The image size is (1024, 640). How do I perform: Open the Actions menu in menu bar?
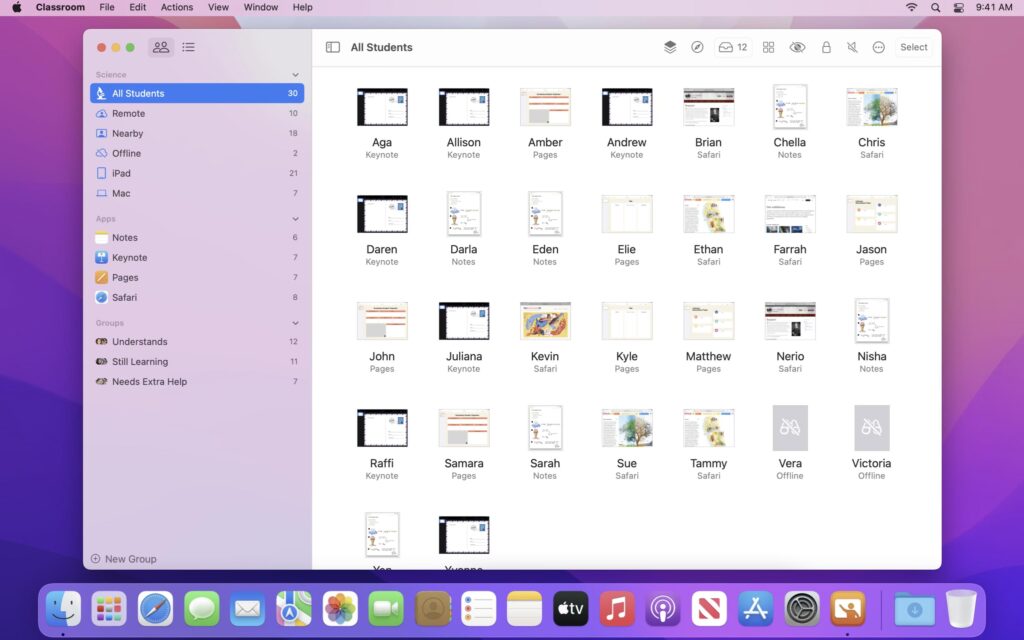(x=177, y=7)
